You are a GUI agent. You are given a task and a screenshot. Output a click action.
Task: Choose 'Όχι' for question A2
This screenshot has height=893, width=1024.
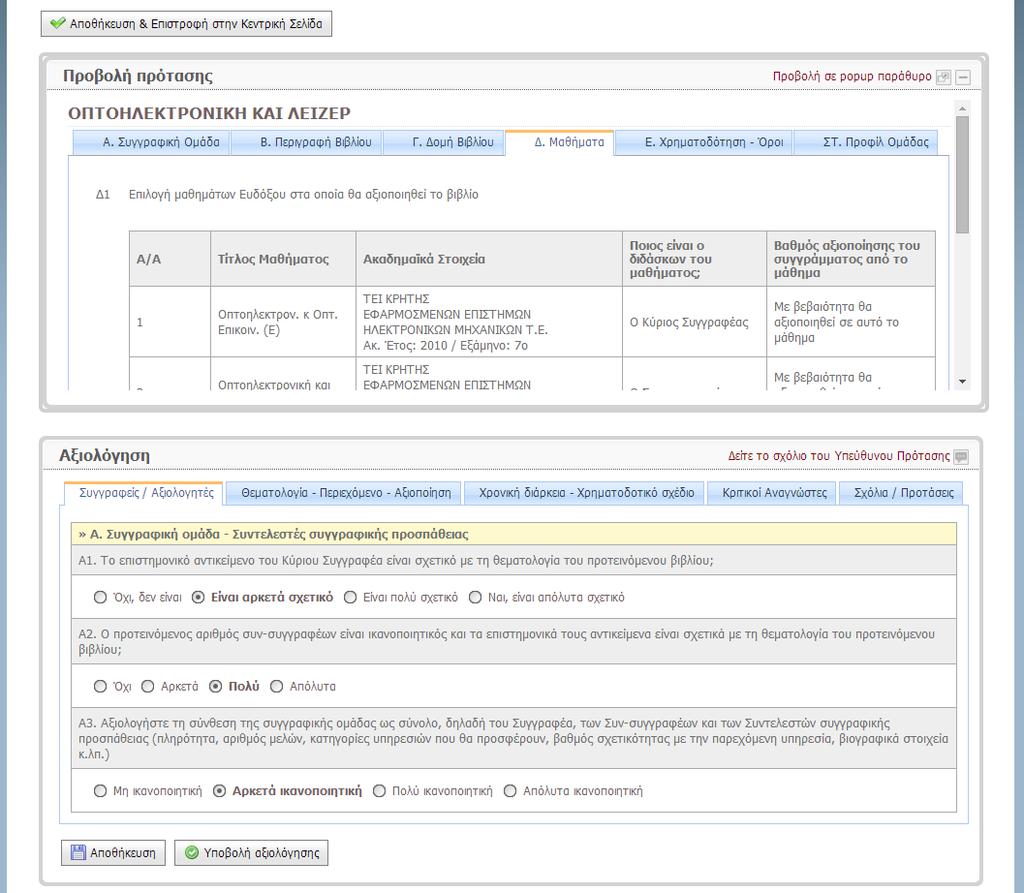pos(100,686)
